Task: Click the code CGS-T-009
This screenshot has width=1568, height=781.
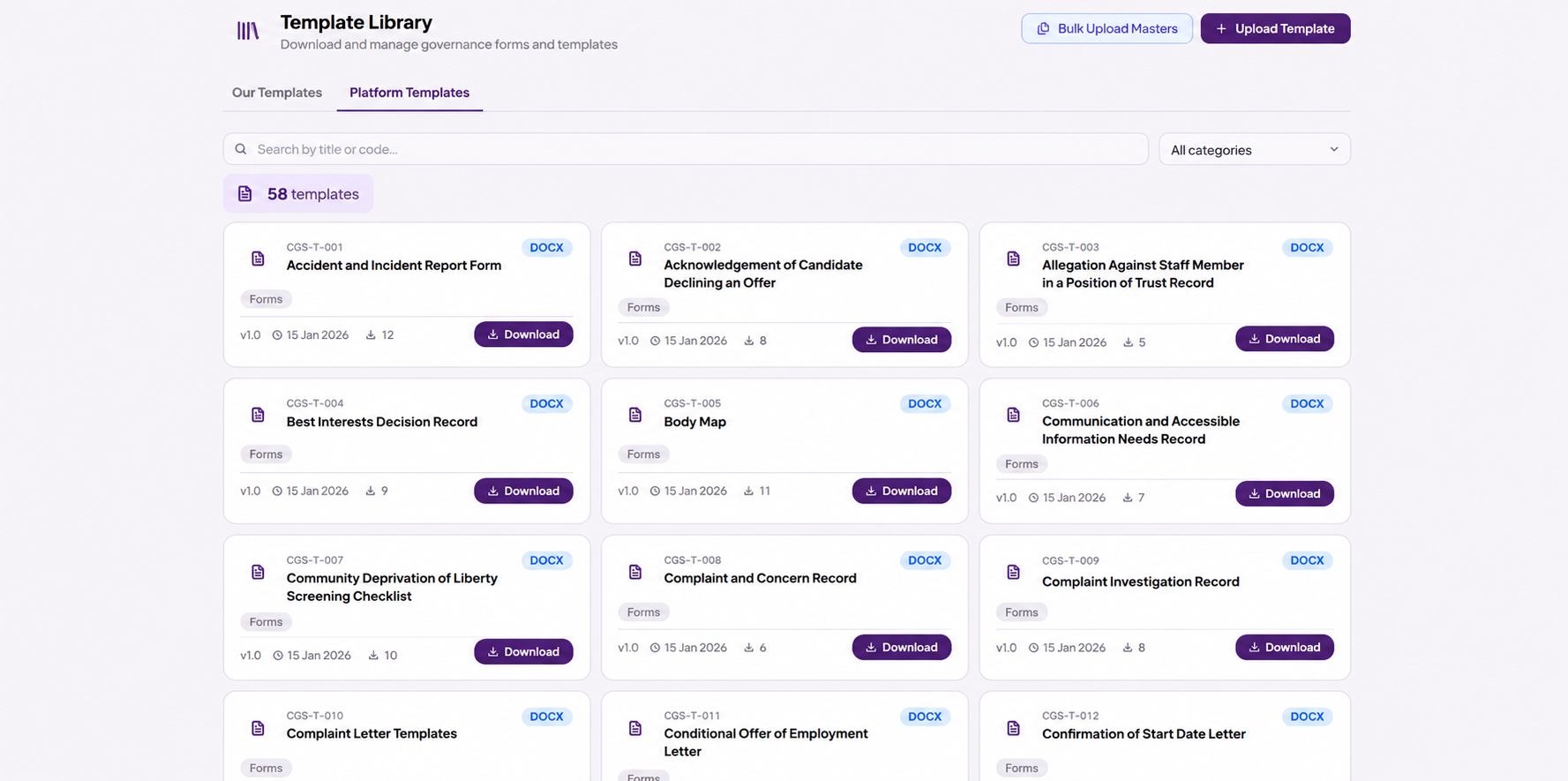Action: (1070, 560)
